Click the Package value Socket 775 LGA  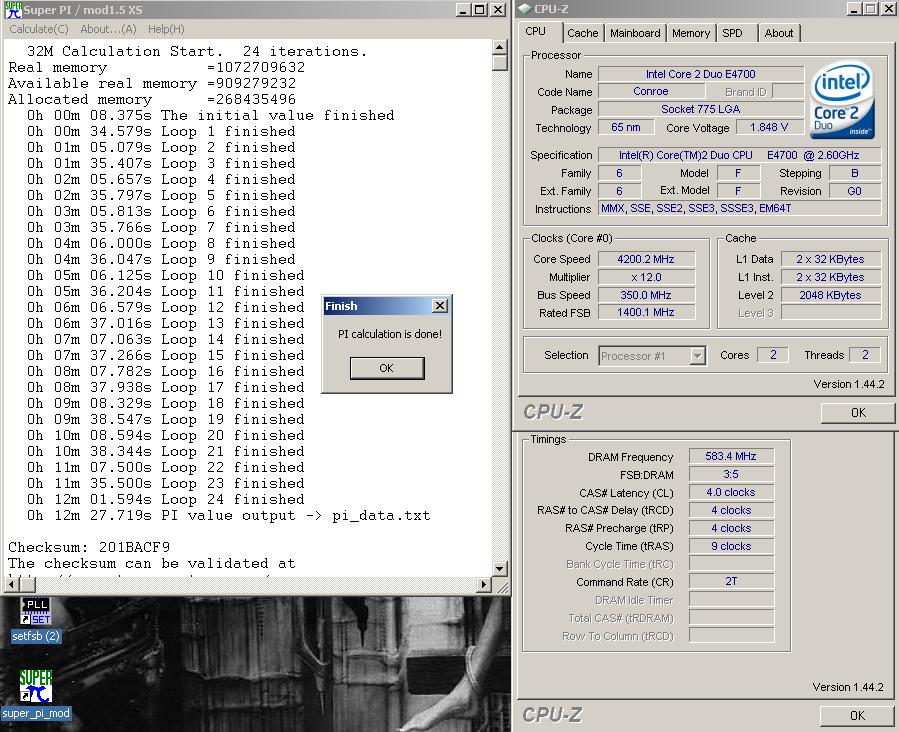701,109
